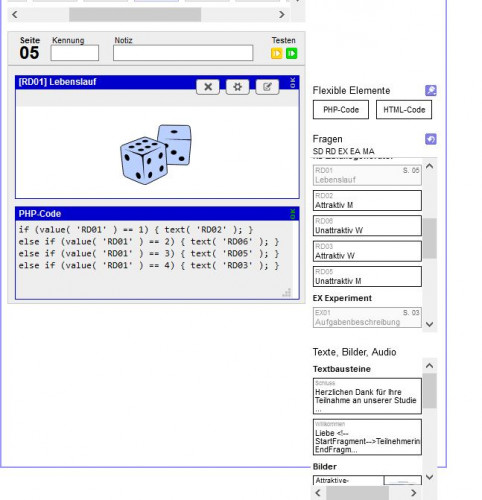This screenshot has height=500, width=482.
Task: Click the refresh icon beside Fragen
Action: (431, 139)
